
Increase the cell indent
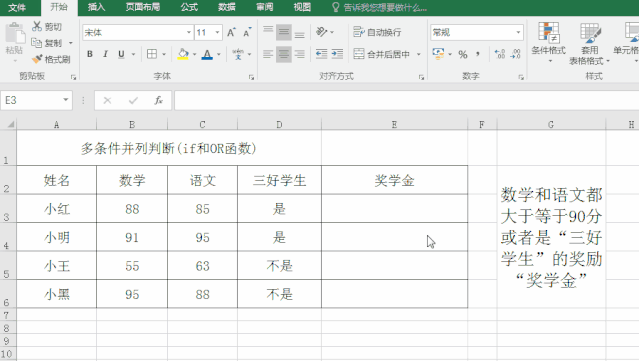click(337, 54)
